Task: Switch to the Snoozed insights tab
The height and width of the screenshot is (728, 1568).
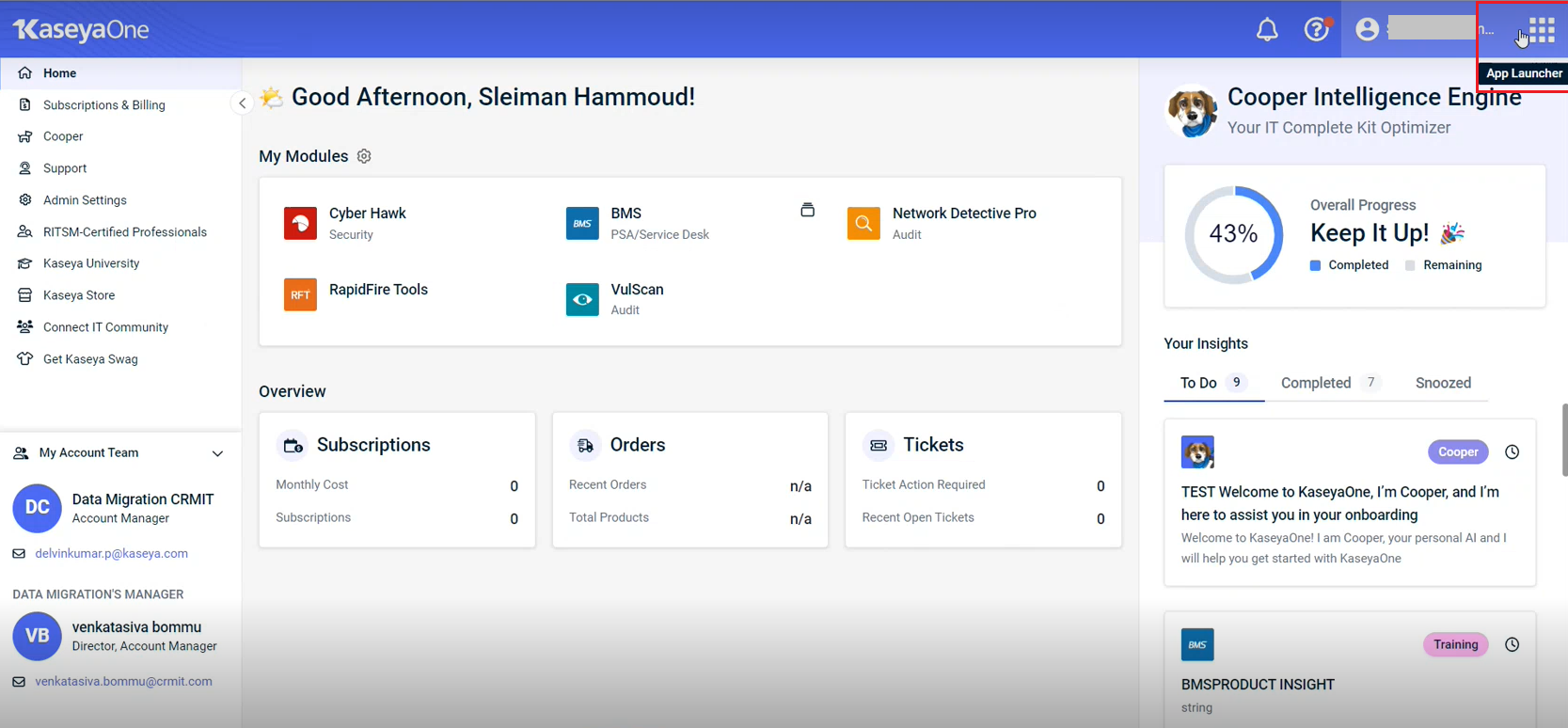Action: point(1443,383)
